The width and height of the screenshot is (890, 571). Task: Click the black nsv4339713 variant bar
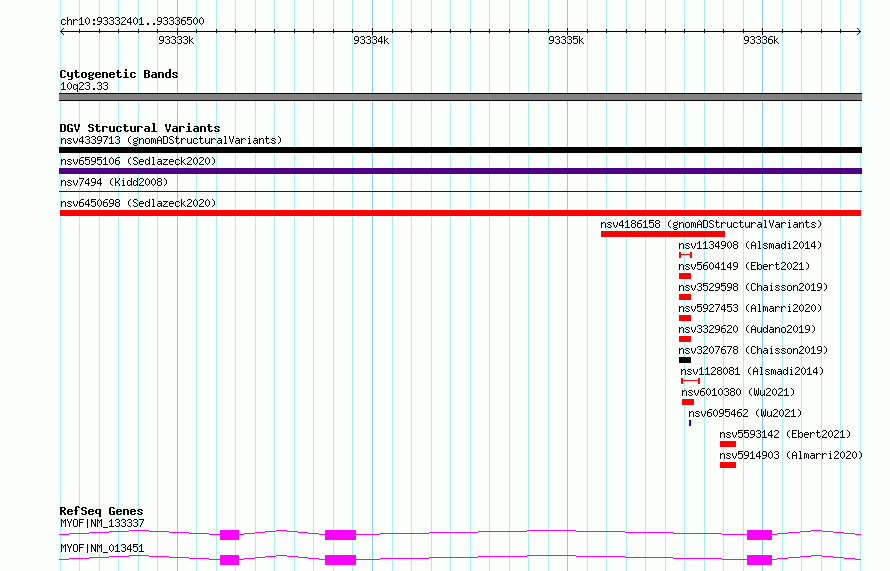[x=460, y=150]
